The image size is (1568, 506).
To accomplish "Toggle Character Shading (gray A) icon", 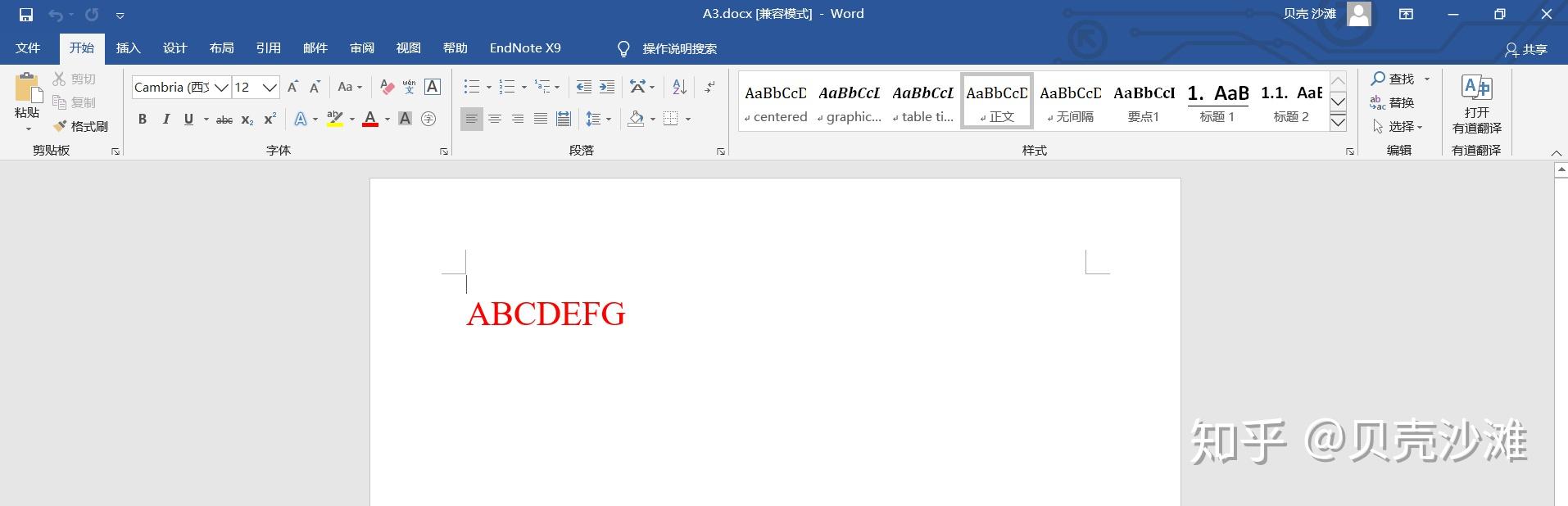I will tap(405, 119).
